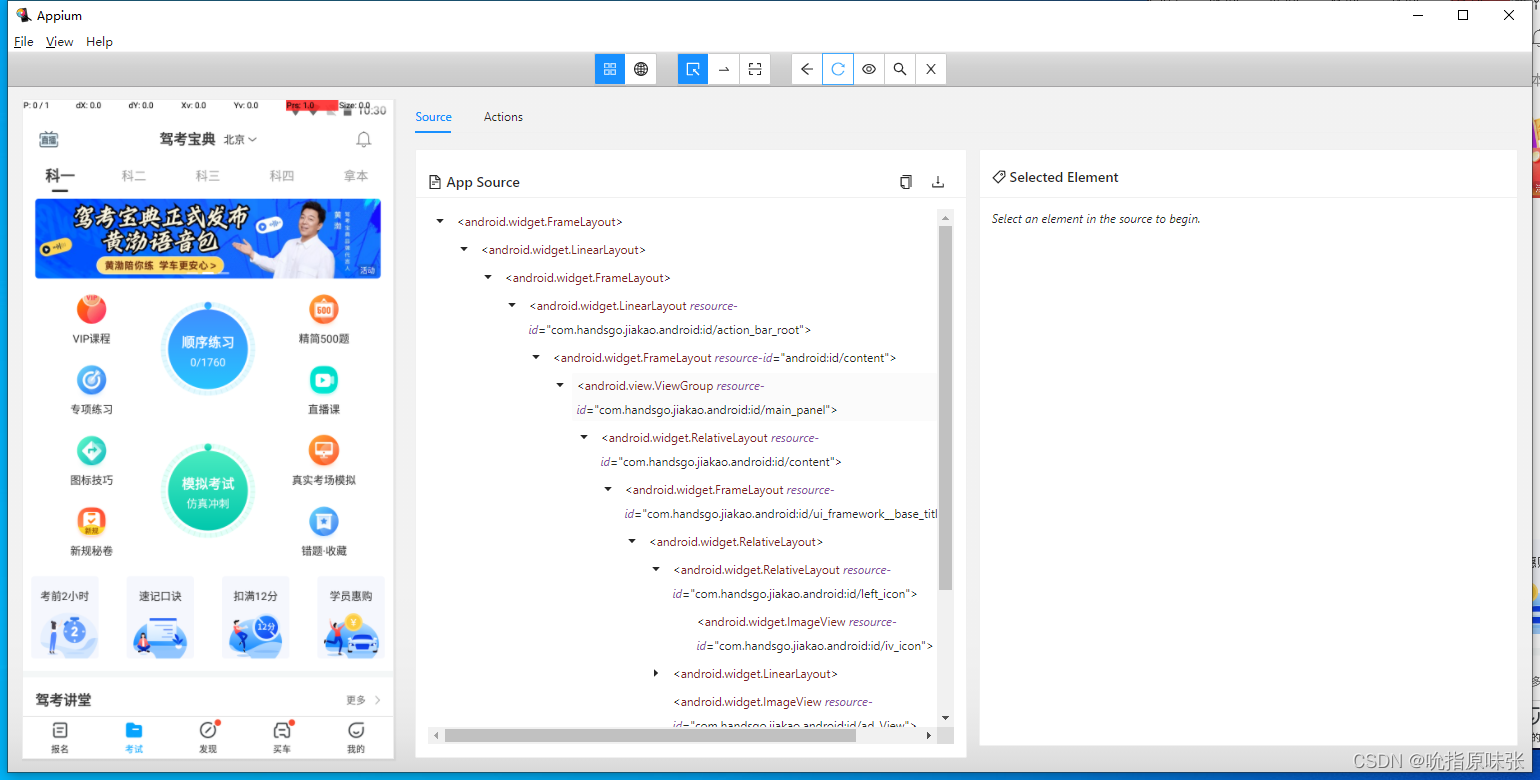The width and height of the screenshot is (1540, 780).
Task: Select the 科一 tab in phone
Action: tap(60, 176)
